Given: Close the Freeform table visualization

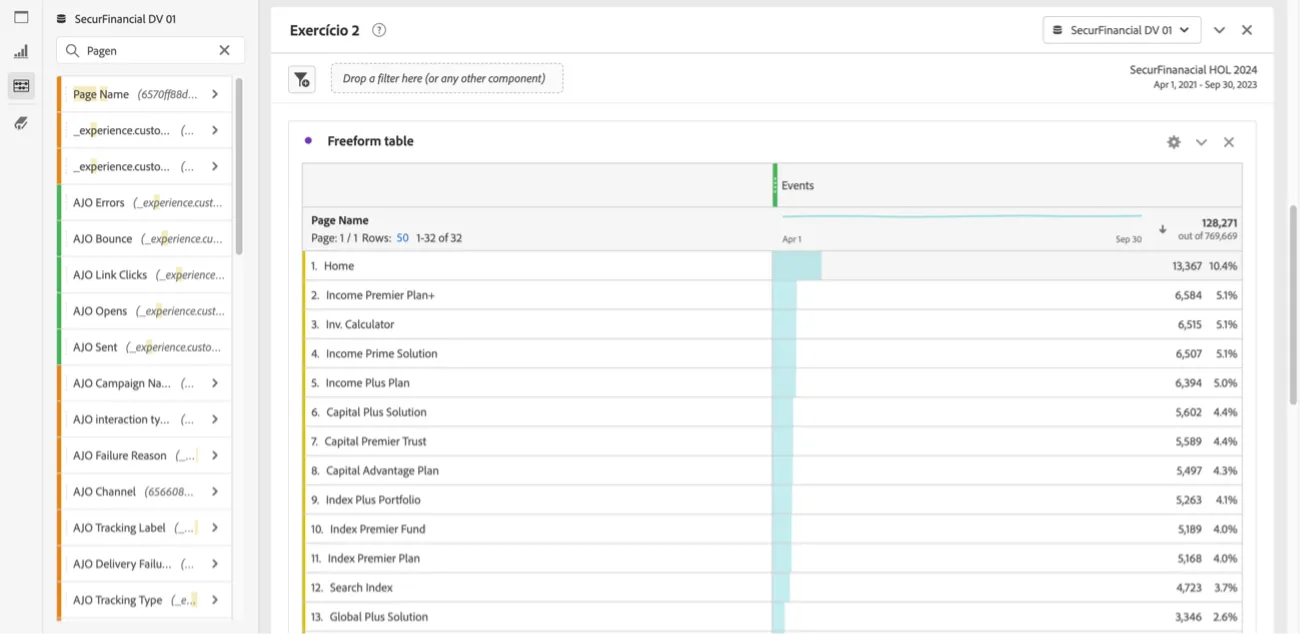Looking at the screenshot, I should pyautogui.click(x=1229, y=142).
